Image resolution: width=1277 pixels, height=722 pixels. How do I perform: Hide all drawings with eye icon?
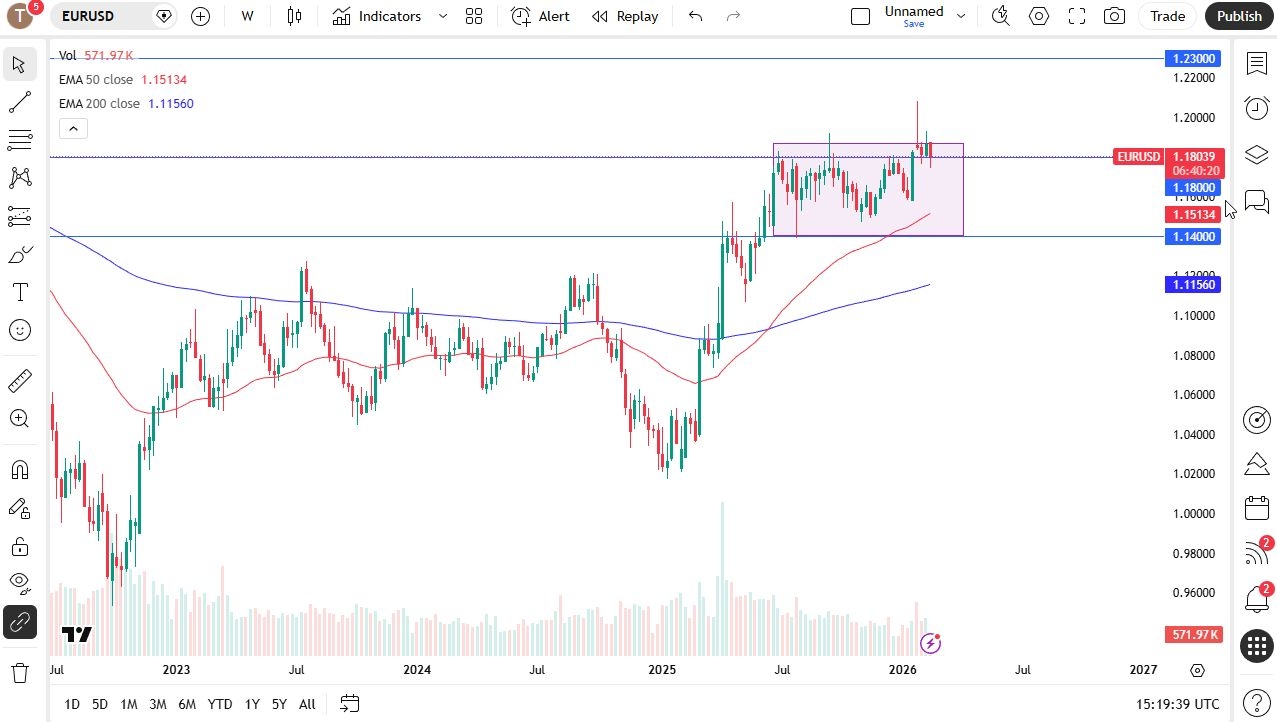19,582
